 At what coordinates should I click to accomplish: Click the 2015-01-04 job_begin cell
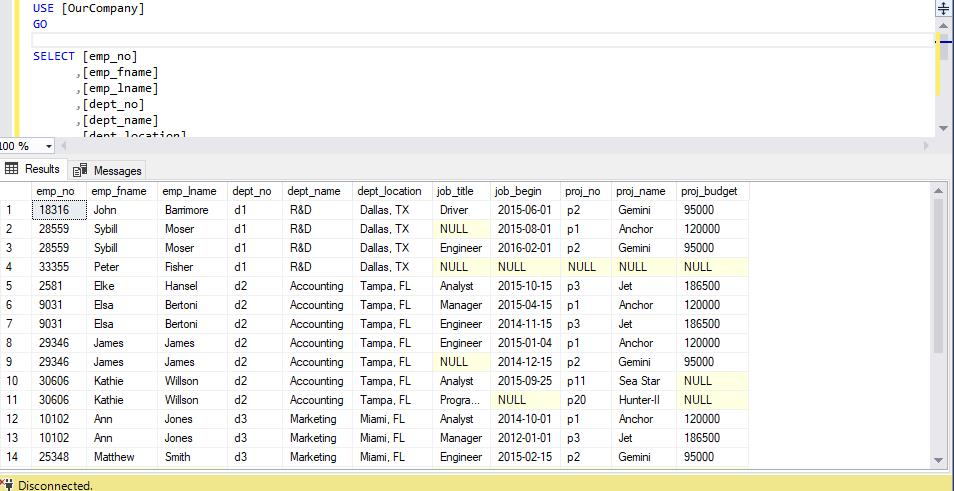pos(526,343)
